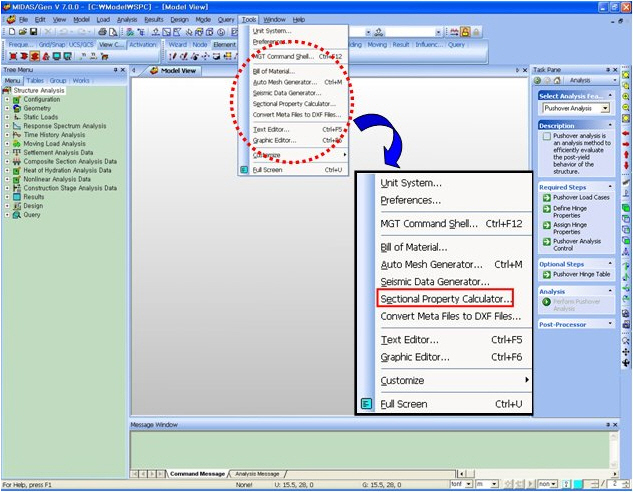Switch to the Tables tab in Tree Menu

[35, 80]
